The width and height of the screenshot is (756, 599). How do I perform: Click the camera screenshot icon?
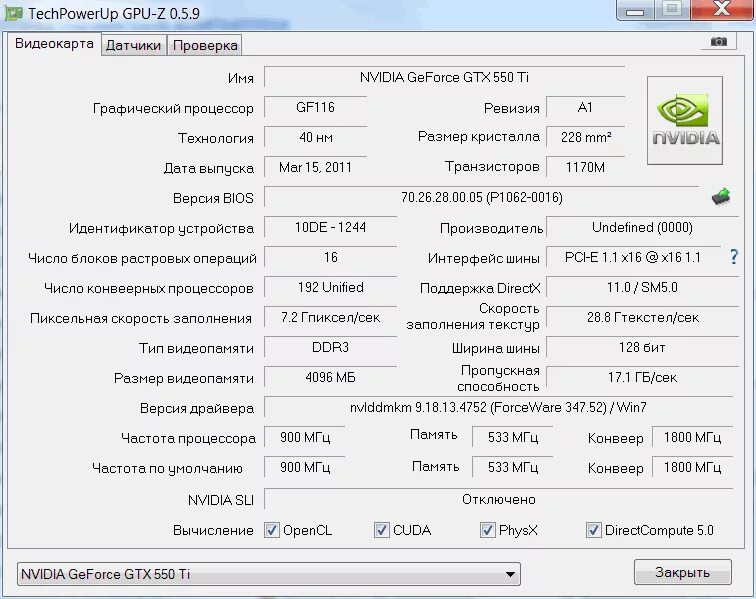tap(718, 42)
